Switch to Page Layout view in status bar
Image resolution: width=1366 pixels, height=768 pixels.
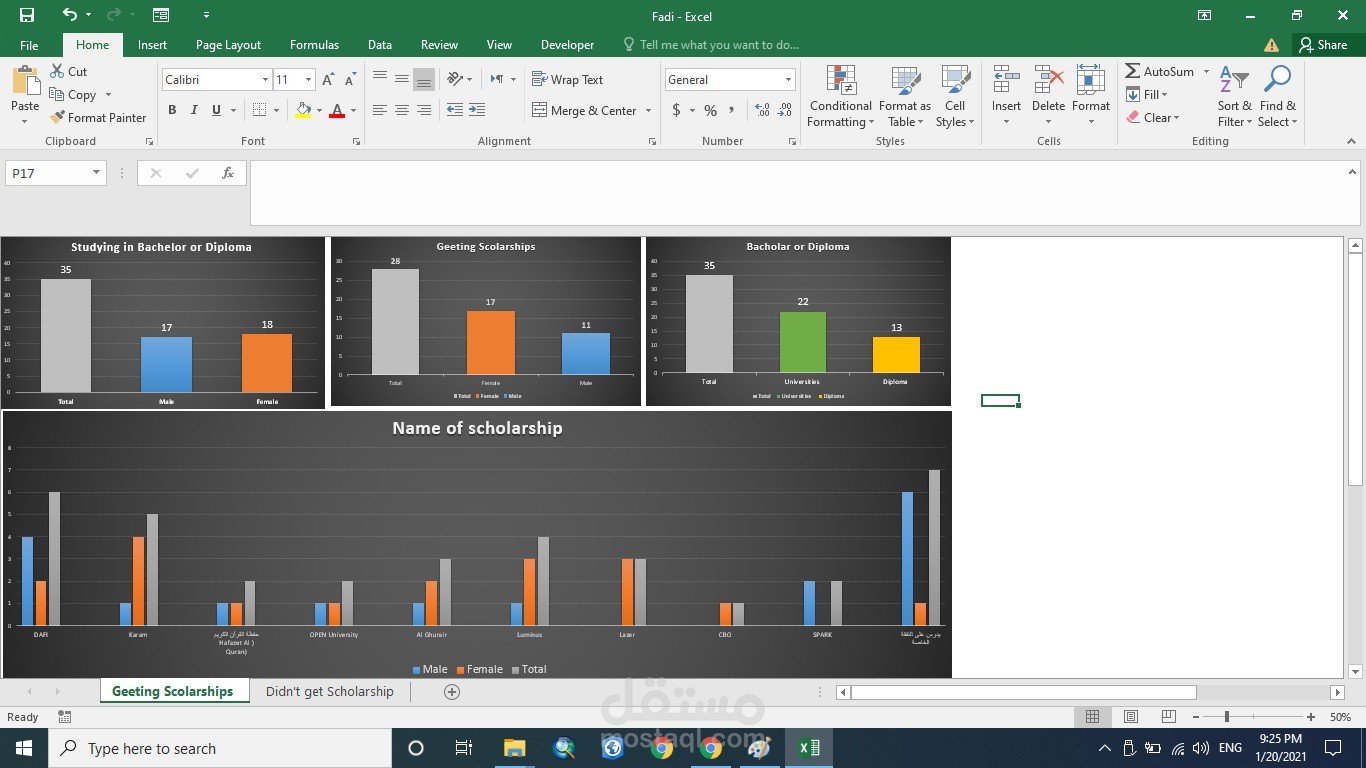coord(1131,717)
